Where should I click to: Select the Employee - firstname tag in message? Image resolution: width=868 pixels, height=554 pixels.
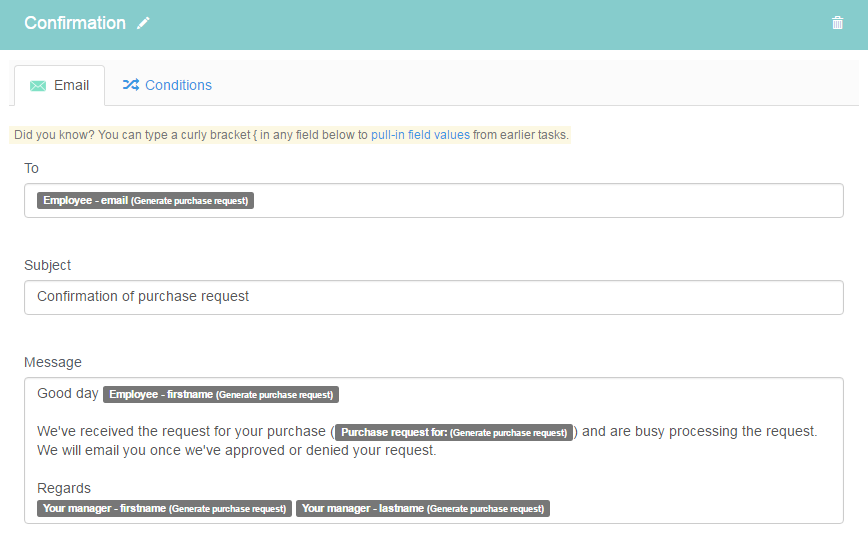tap(221, 395)
